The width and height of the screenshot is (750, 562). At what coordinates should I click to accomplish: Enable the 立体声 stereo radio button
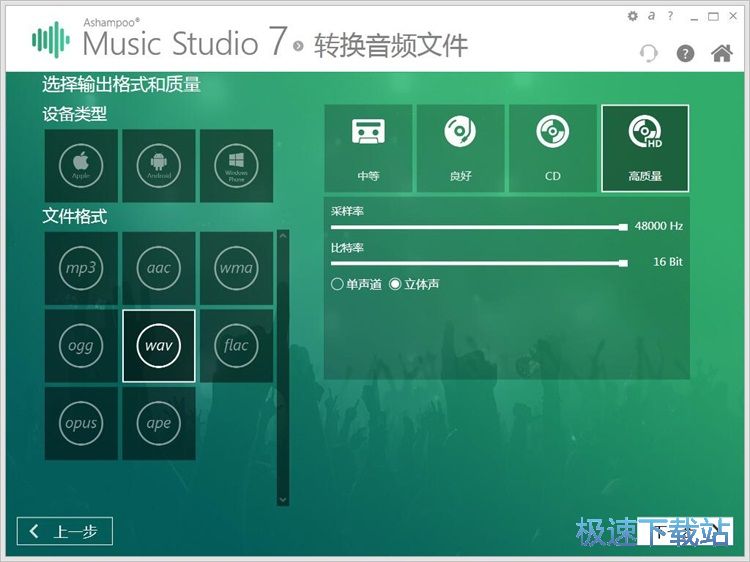pos(395,285)
